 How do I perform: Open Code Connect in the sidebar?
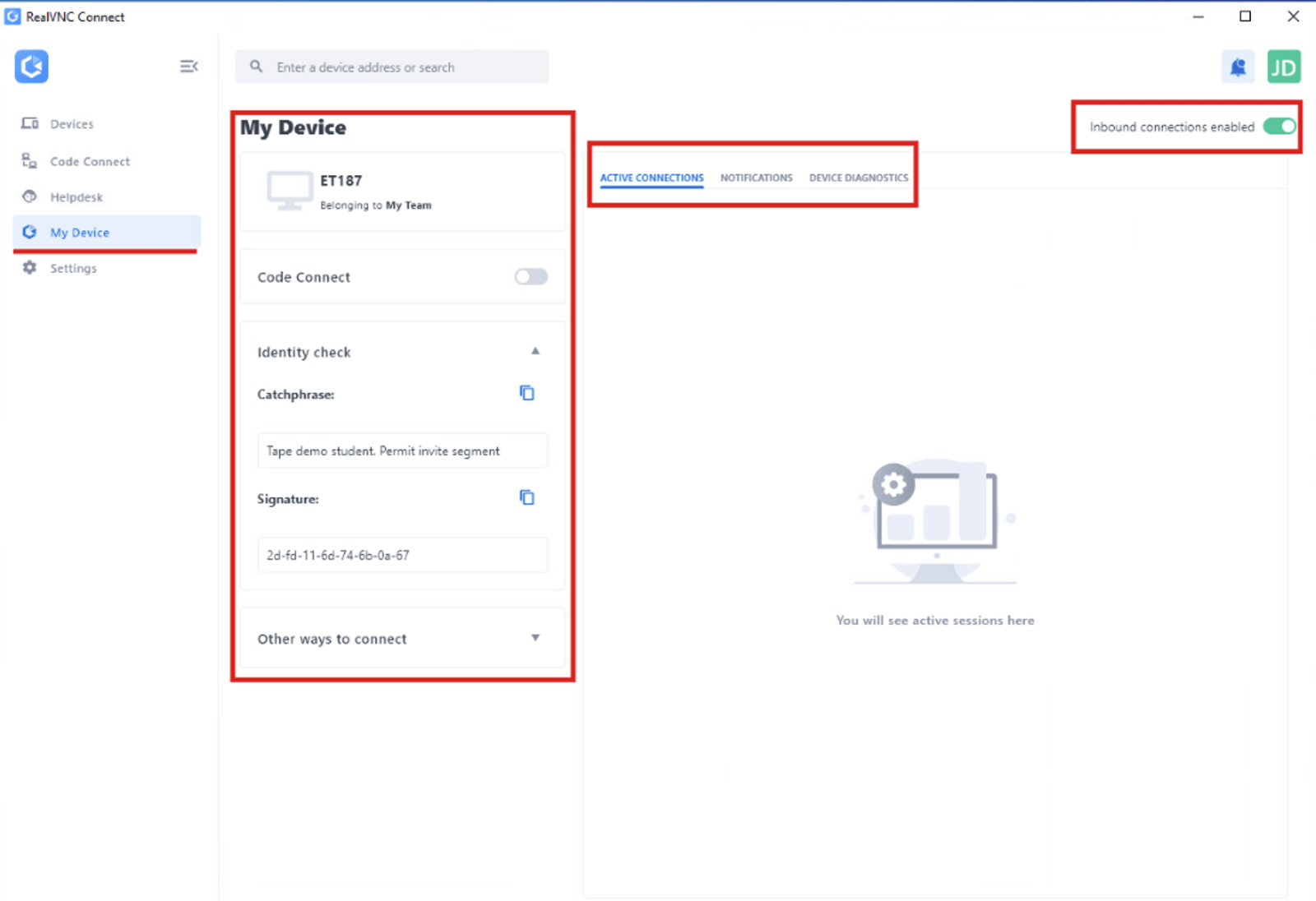tap(90, 162)
